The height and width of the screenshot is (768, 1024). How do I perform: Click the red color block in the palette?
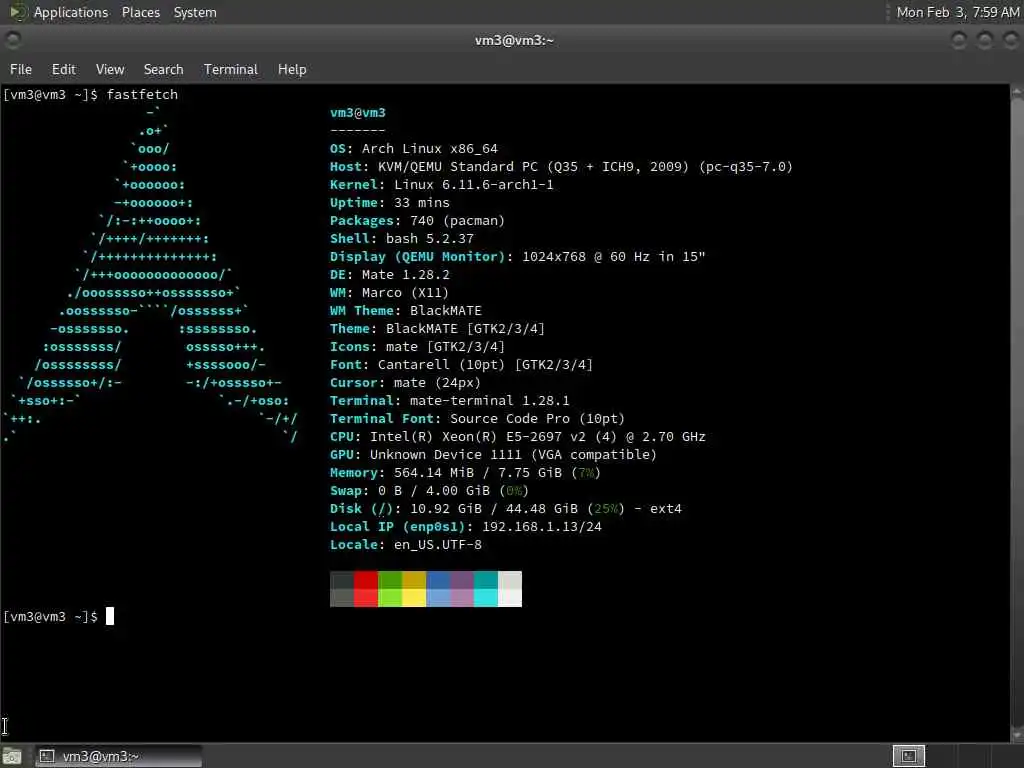(366, 589)
